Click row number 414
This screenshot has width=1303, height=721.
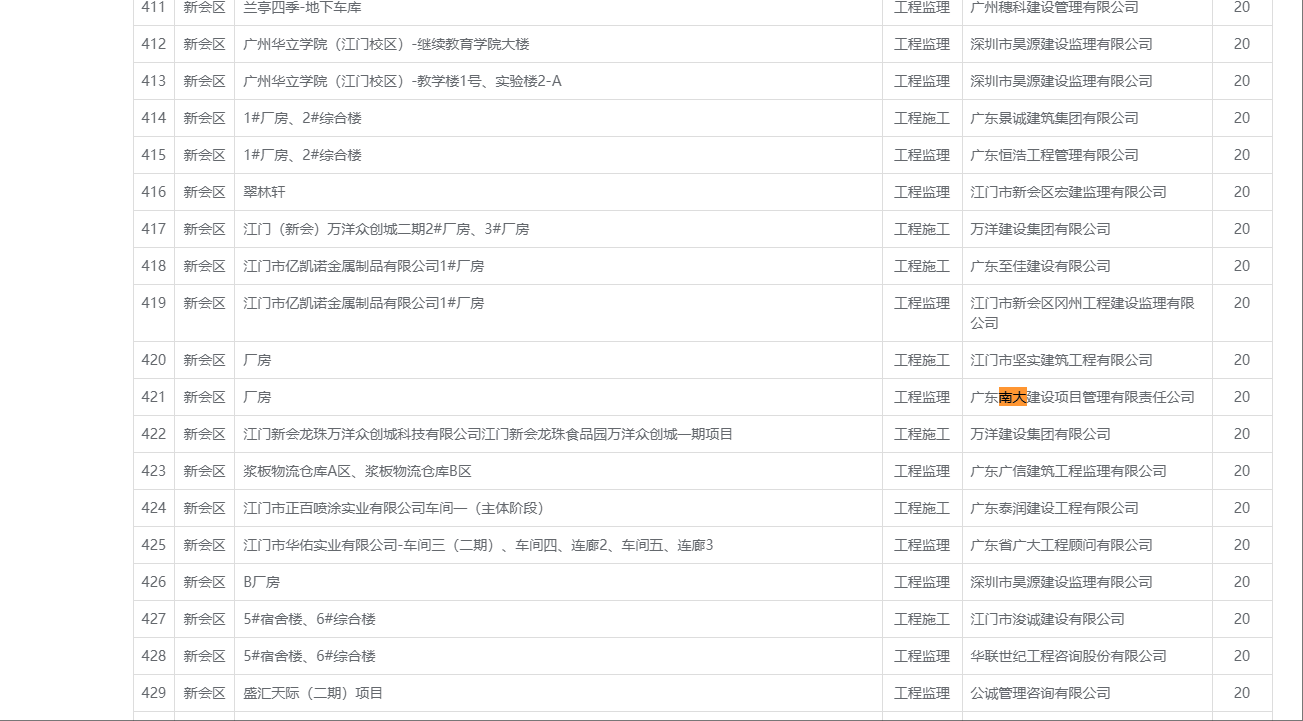click(x=153, y=118)
